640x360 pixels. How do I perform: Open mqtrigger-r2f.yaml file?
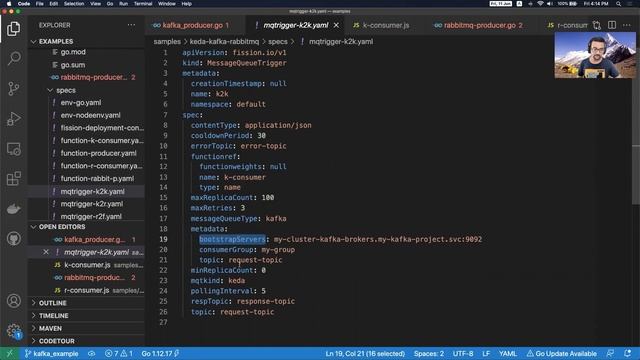(x=91, y=217)
